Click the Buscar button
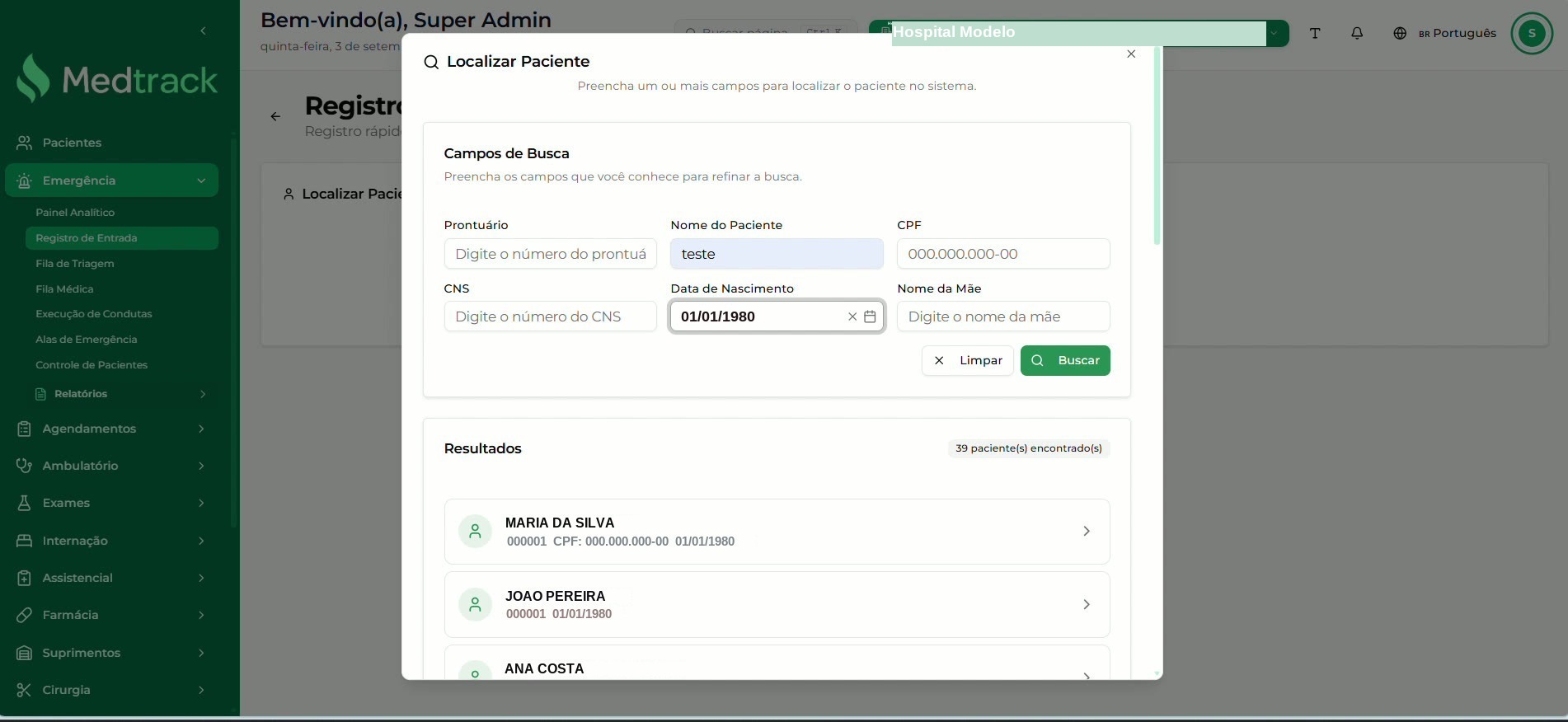This screenshot has width=1568, height=722. [x=1065, y=360]
